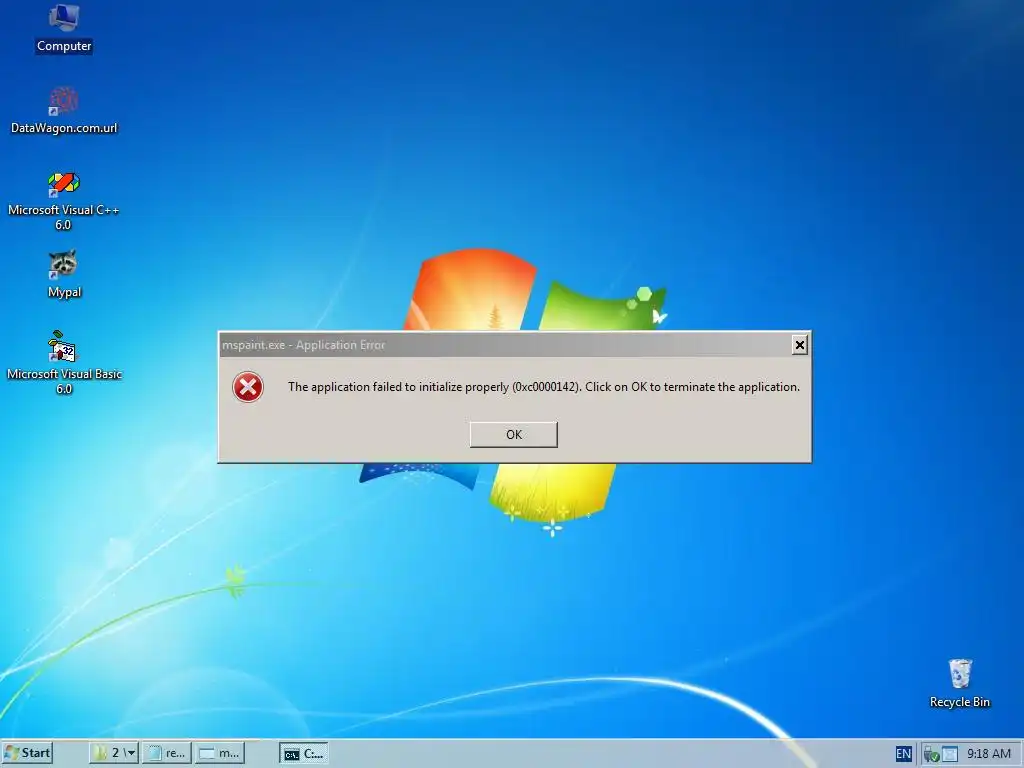Open the grouped folder taskbar button
The image size is (1024, 768).
click(x=114, y=753)
